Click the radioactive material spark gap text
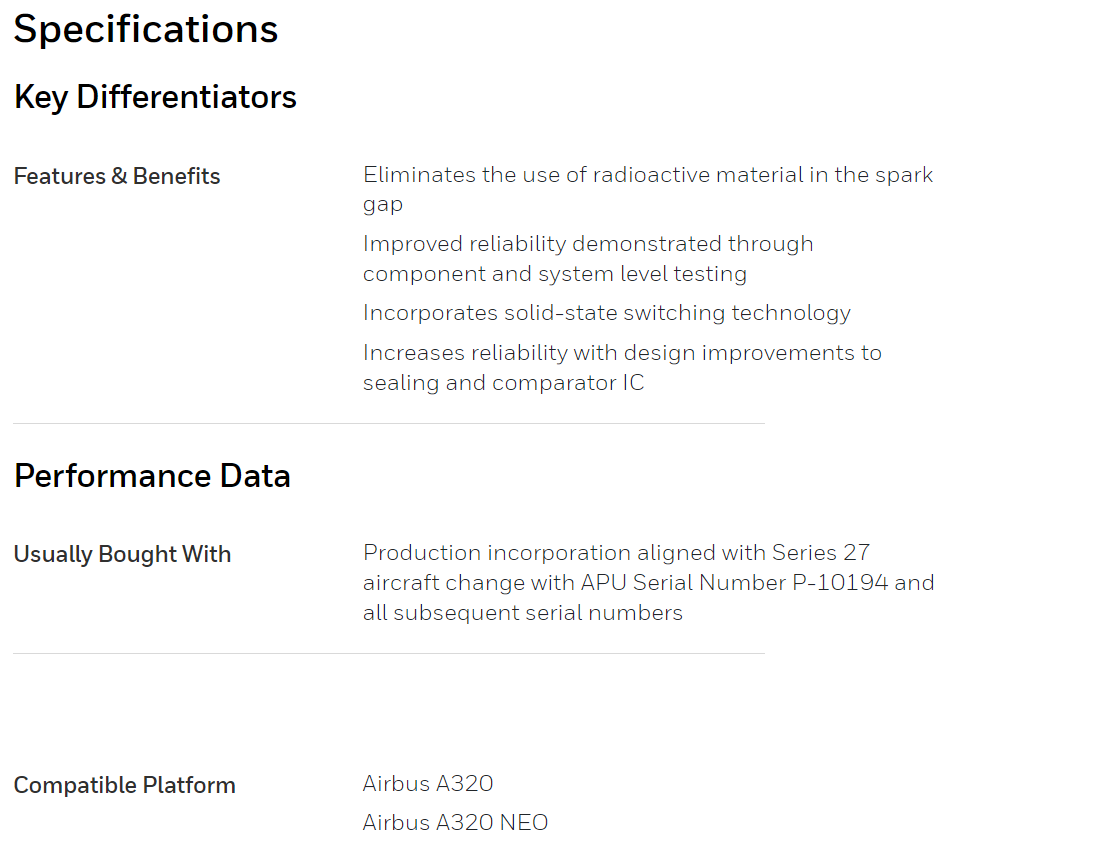This screenshot has width=1095, height=844. [x=647, y=189]
